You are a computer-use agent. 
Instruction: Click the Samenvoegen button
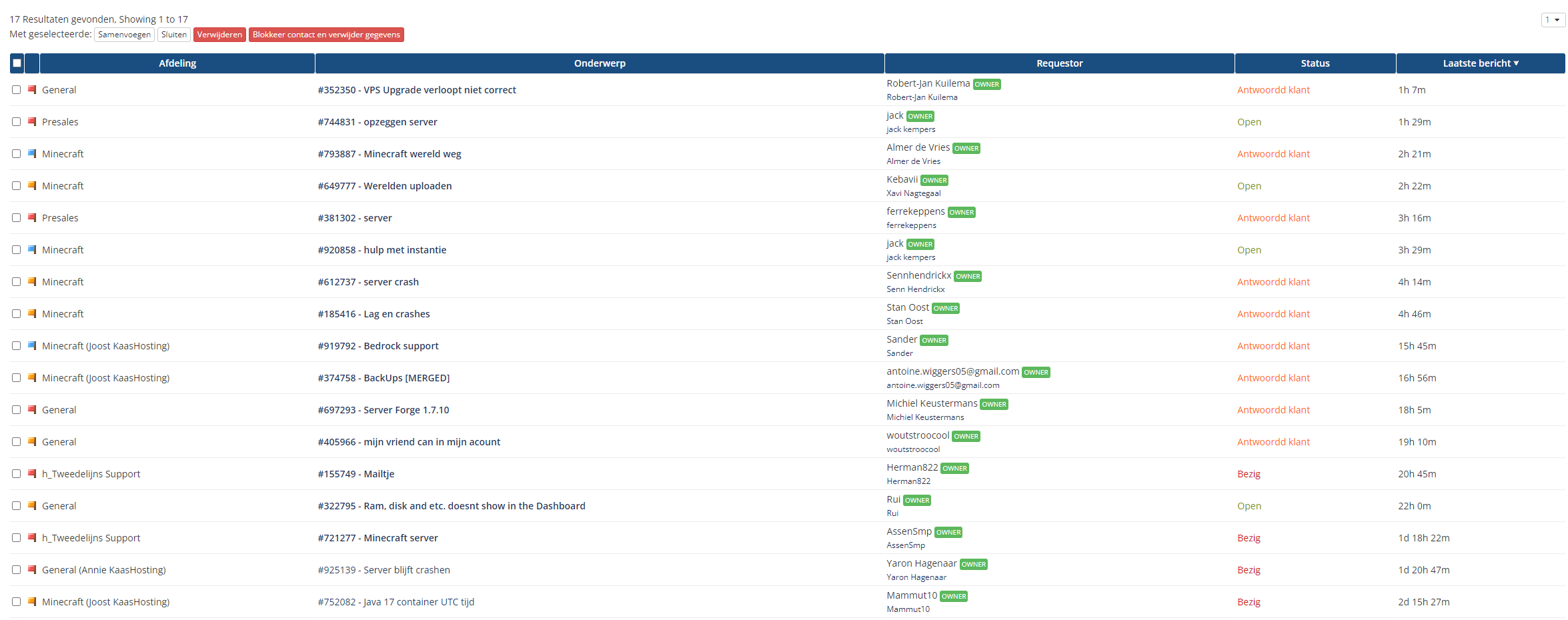(x=124, y=35)
